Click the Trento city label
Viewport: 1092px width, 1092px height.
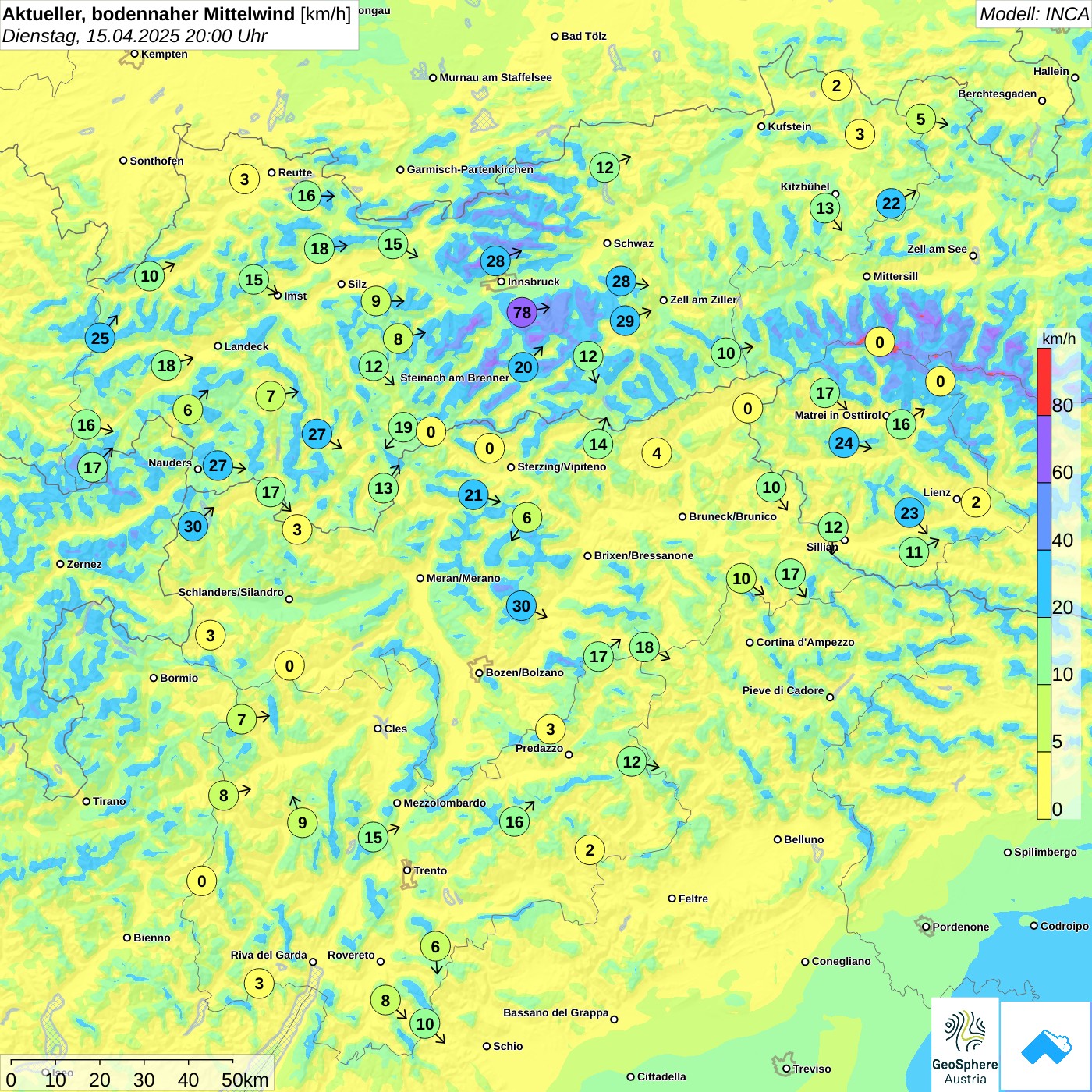pyautogui.click(x=431, y=870)
